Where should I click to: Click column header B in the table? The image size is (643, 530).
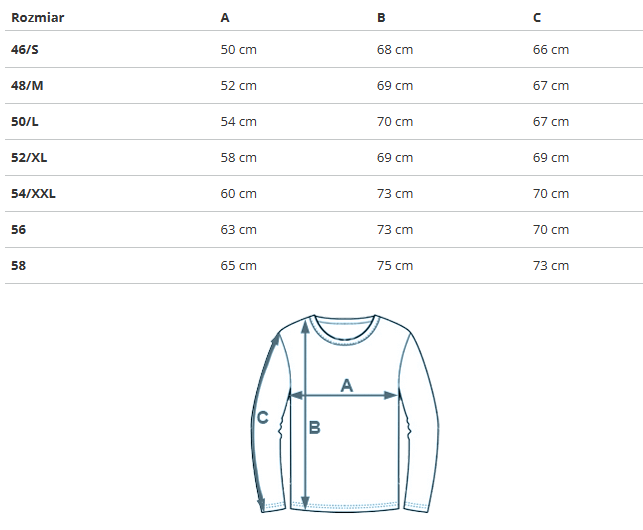coord(381,17)
